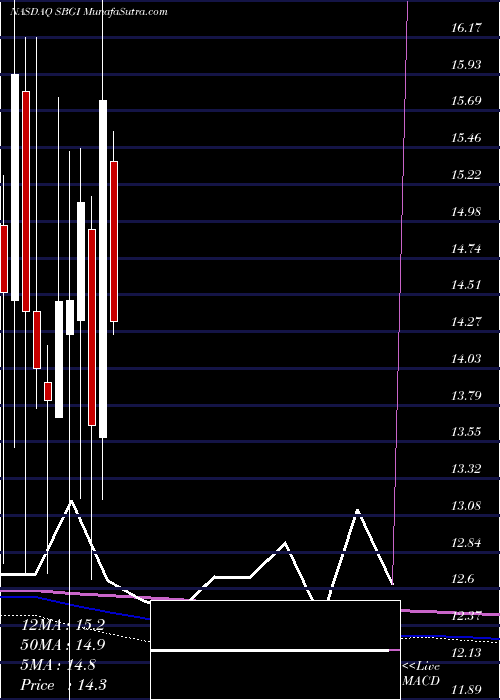The height and width of the screenshot is (700, 500).
Task: Click the 14.51 price axis label
Action: coord(466,284)
